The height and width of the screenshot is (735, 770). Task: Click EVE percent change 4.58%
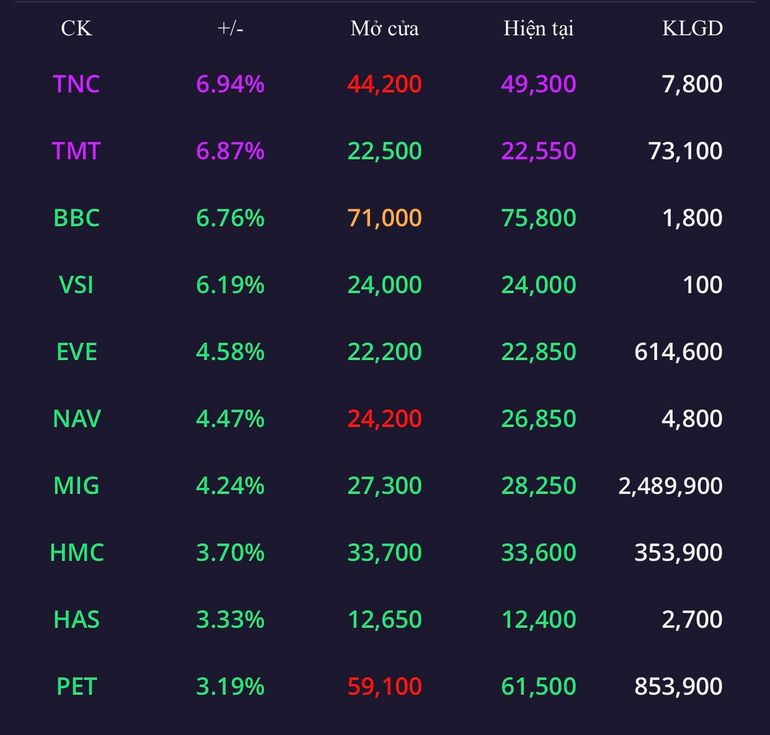click(x=230, y=352)
